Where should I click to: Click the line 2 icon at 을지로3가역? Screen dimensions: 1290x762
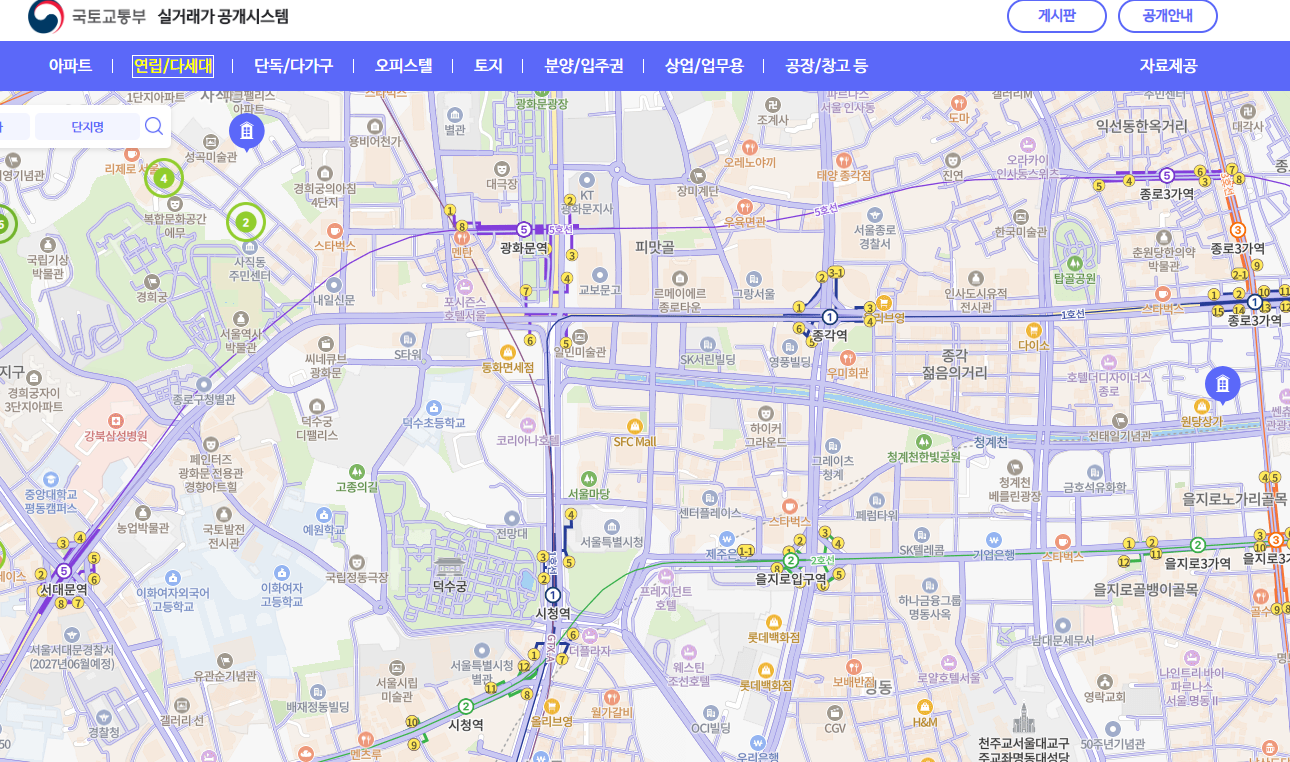tap(1197, 545)
